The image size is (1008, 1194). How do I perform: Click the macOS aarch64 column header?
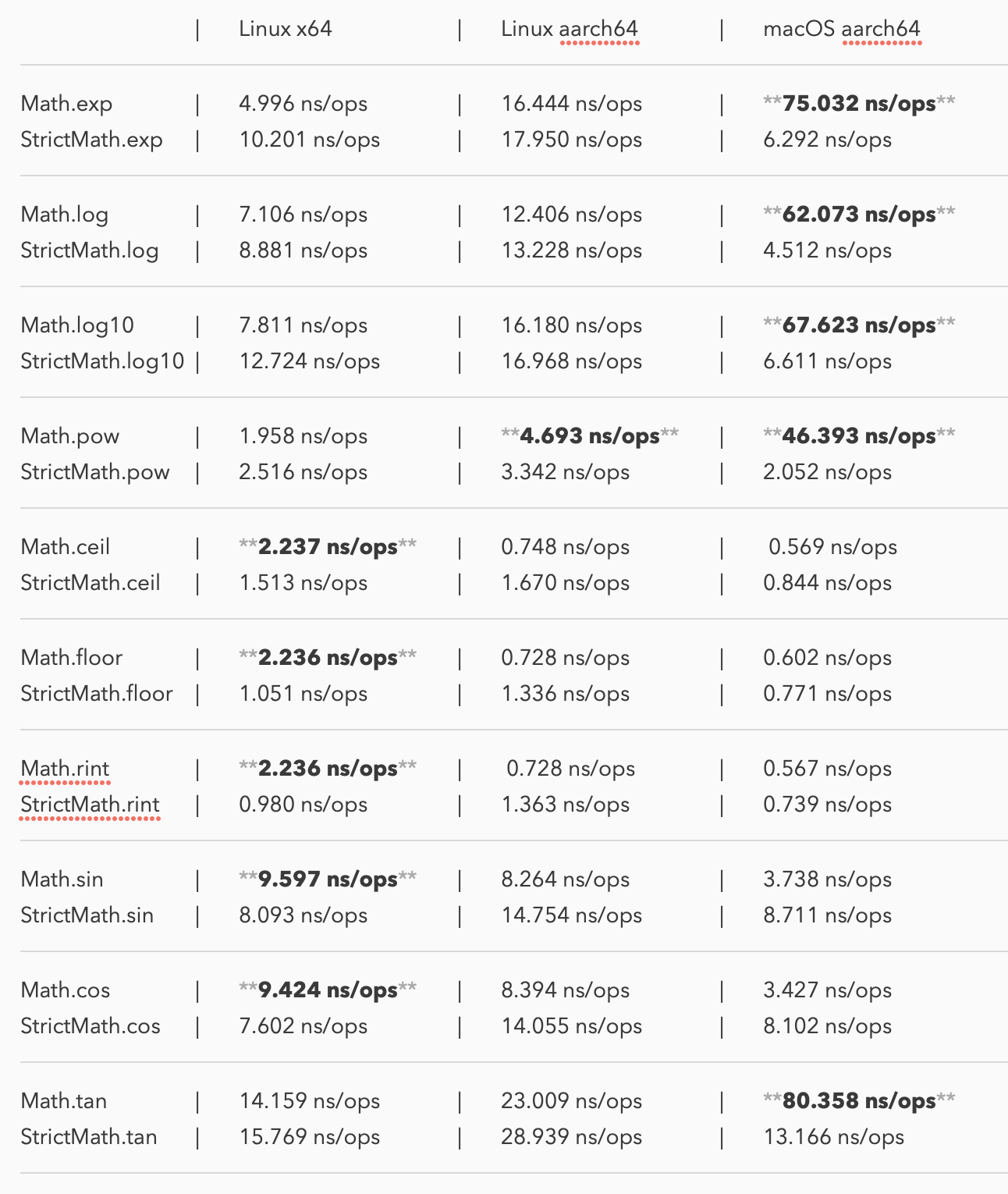click(x=842, y=30)
